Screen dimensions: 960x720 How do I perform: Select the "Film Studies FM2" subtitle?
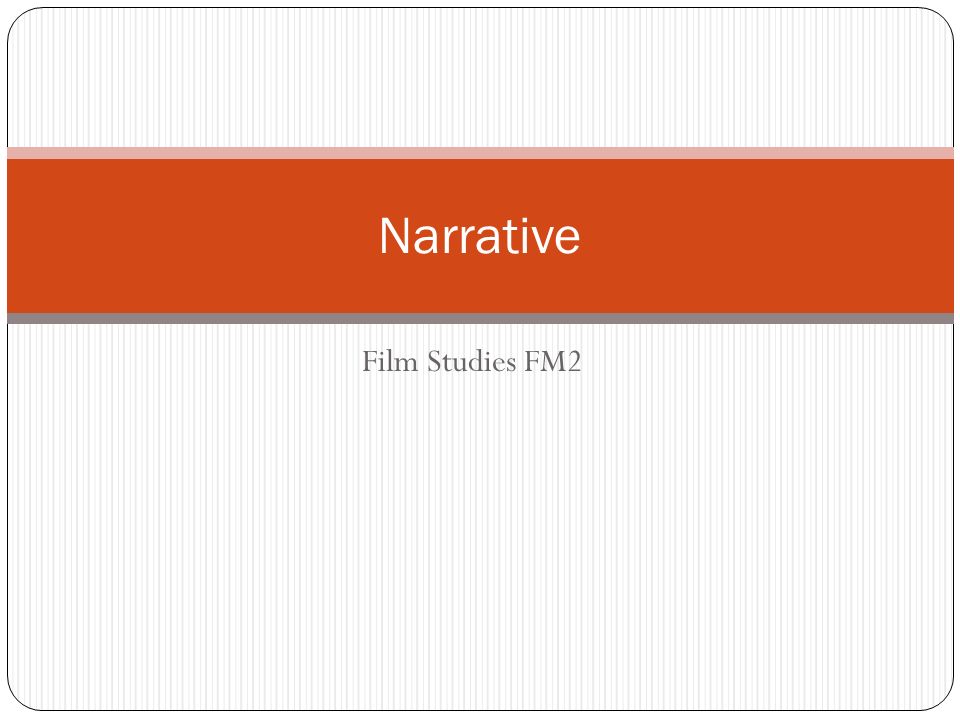click(471, 361)
